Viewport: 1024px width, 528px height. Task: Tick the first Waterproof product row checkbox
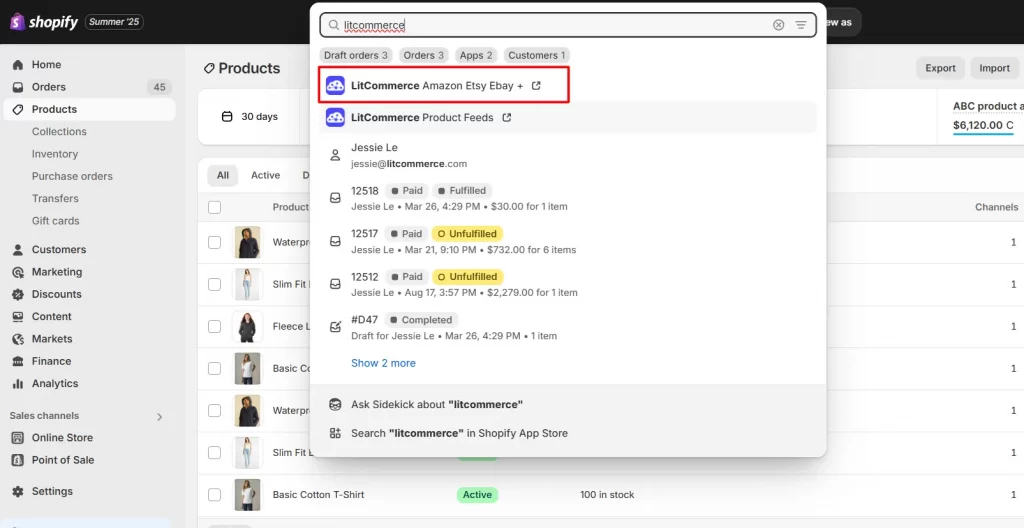point(214,242)
